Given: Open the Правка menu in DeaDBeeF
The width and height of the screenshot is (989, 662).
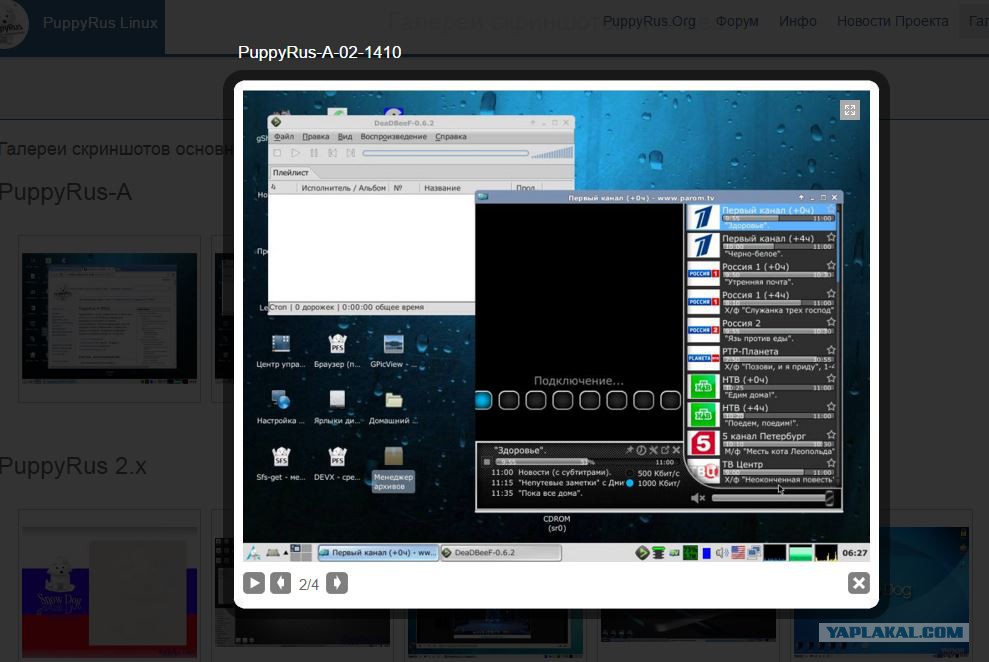Looking at the screenshot, I should pyautogui.click(x=315, y=137).
